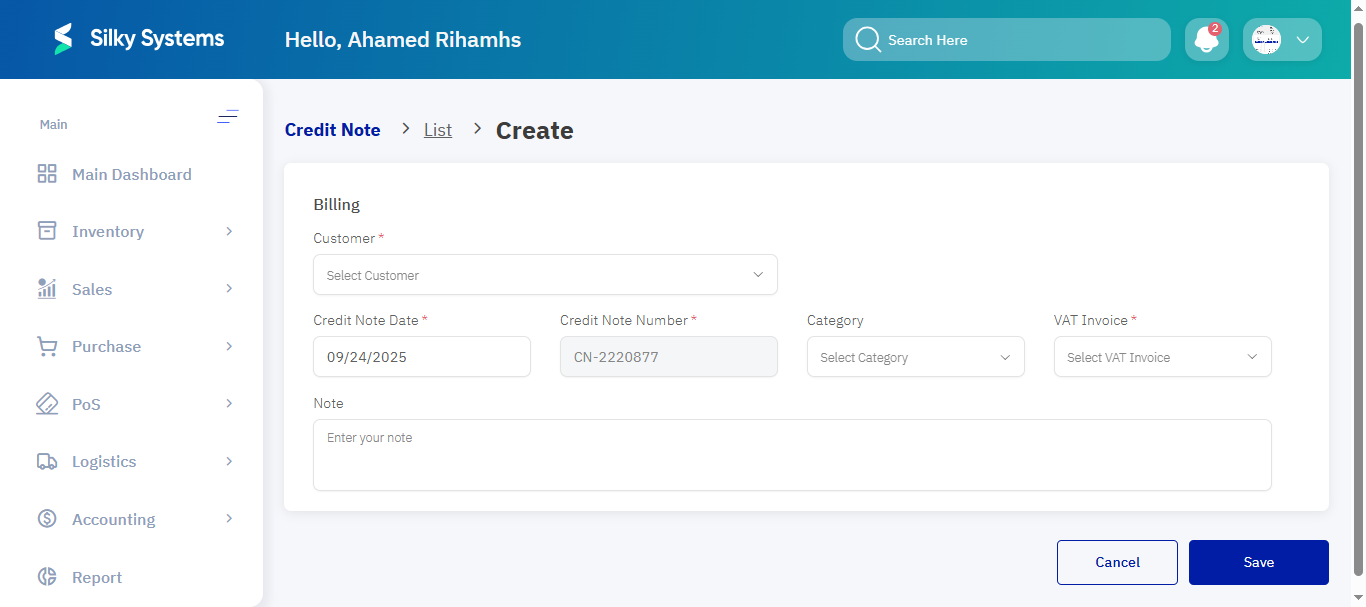Open the notification bell icon

tap(1206, 39)
